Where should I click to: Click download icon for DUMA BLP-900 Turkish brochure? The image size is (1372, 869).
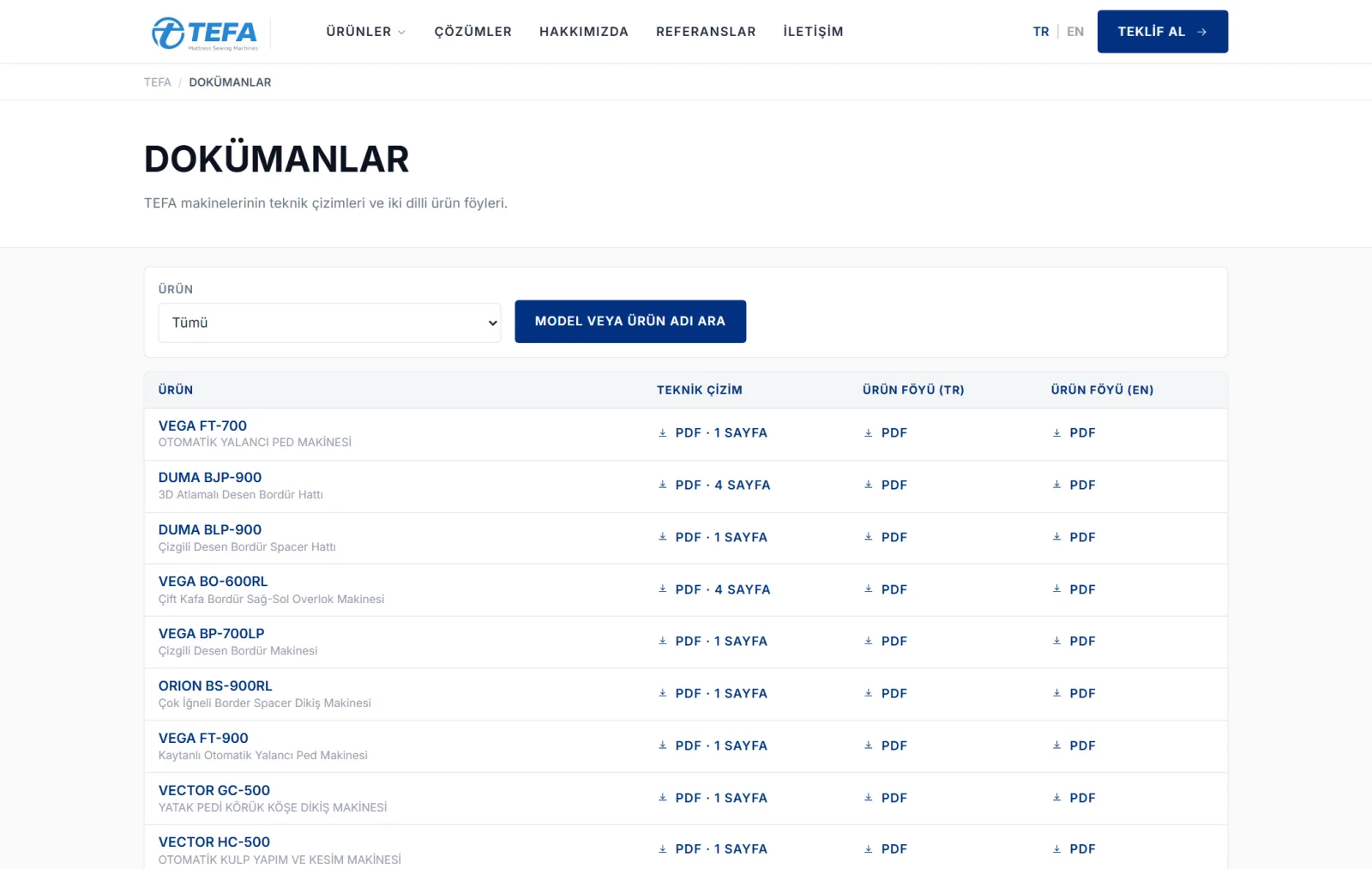coord(869,537)
